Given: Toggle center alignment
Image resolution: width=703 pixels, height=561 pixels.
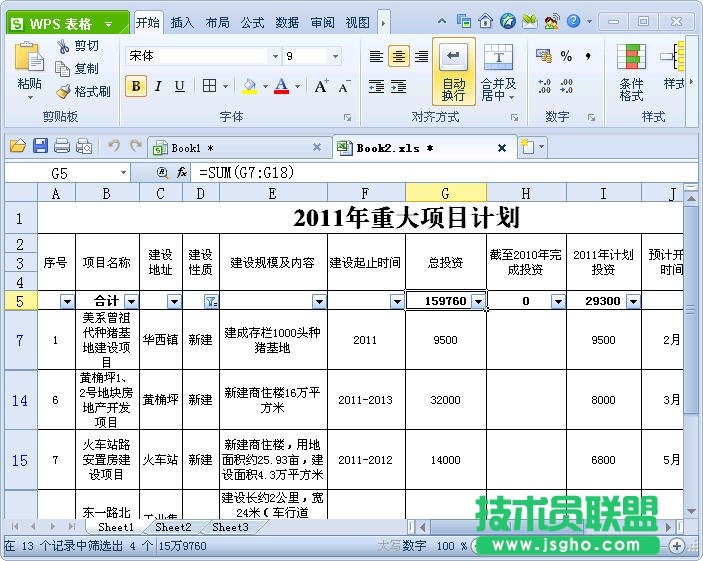Looking at the screenshot, I should tap(399, 57).
